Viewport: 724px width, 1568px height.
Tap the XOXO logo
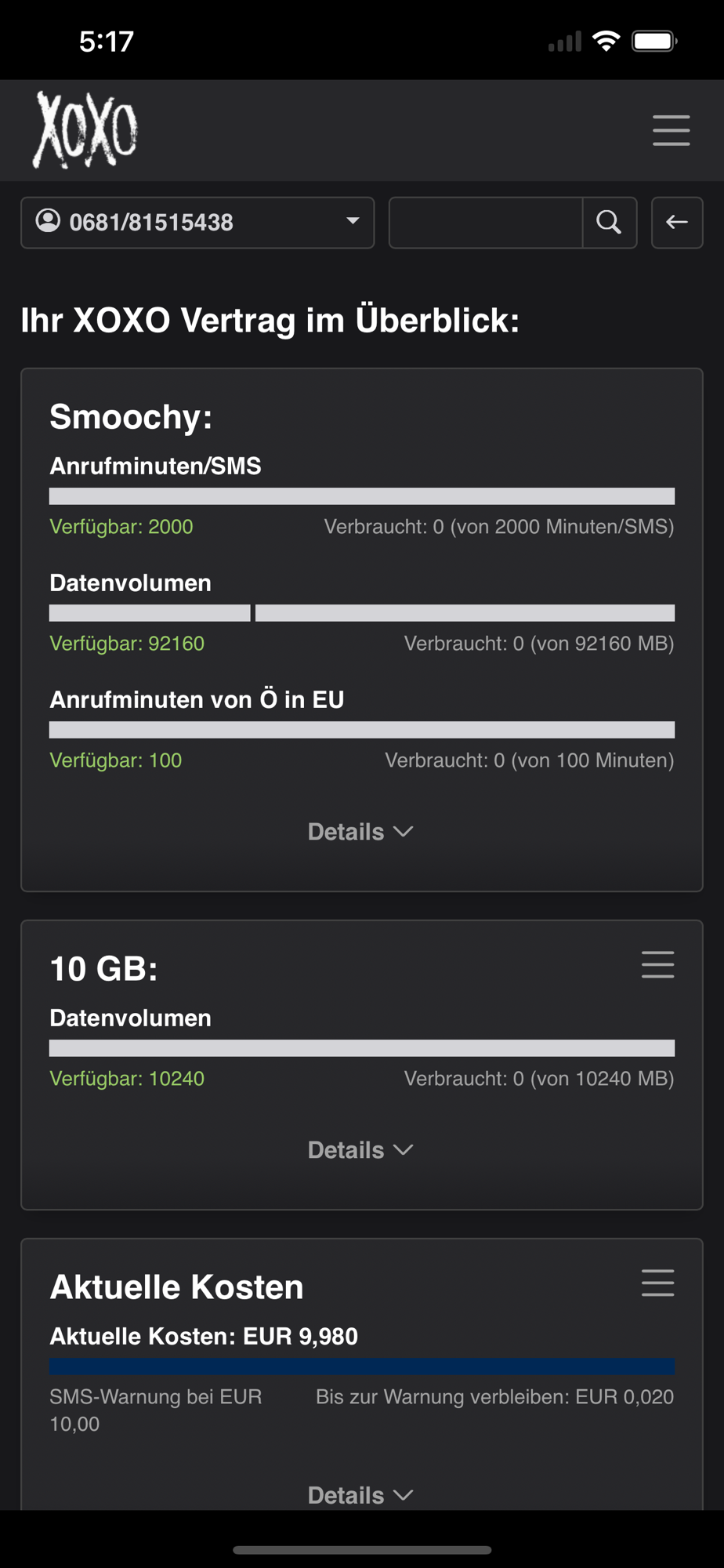point(85,129)
